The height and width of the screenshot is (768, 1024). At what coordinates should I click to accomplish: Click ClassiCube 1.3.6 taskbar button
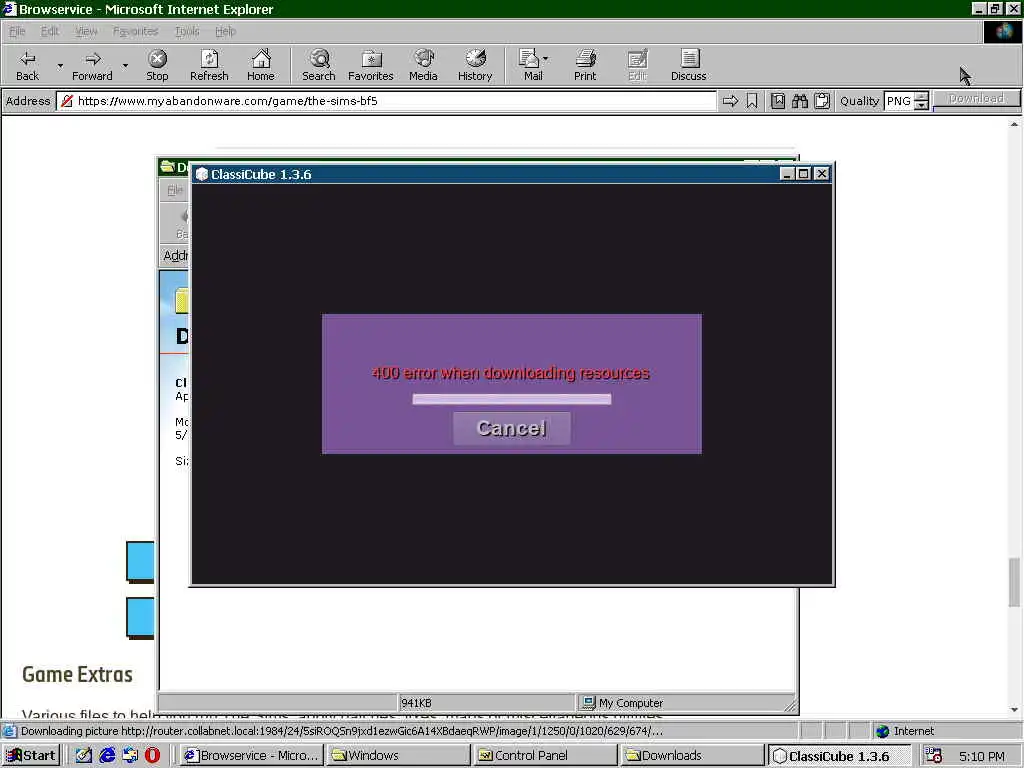[839, 756]
